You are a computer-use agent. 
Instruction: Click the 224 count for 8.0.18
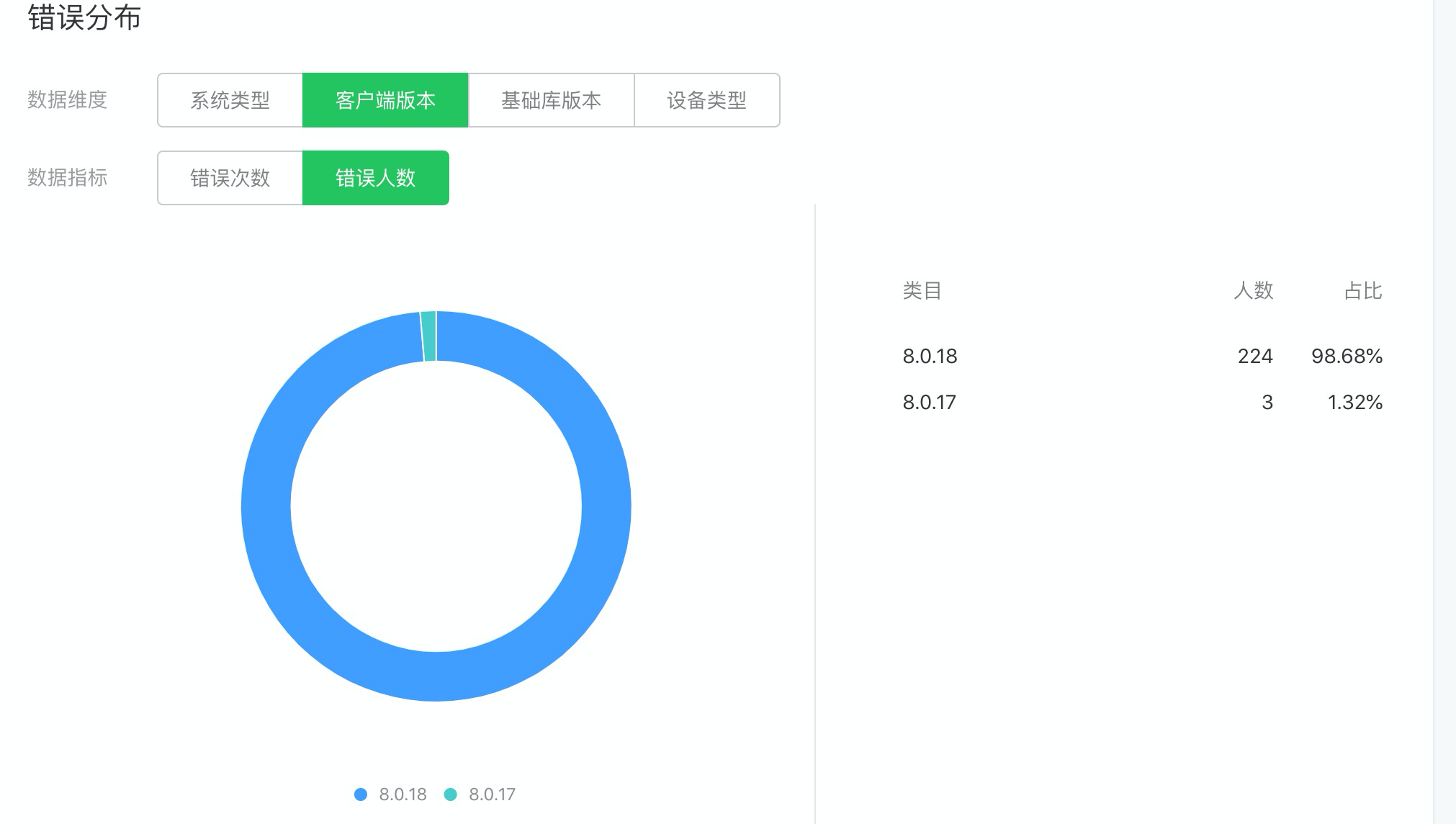1255,356
